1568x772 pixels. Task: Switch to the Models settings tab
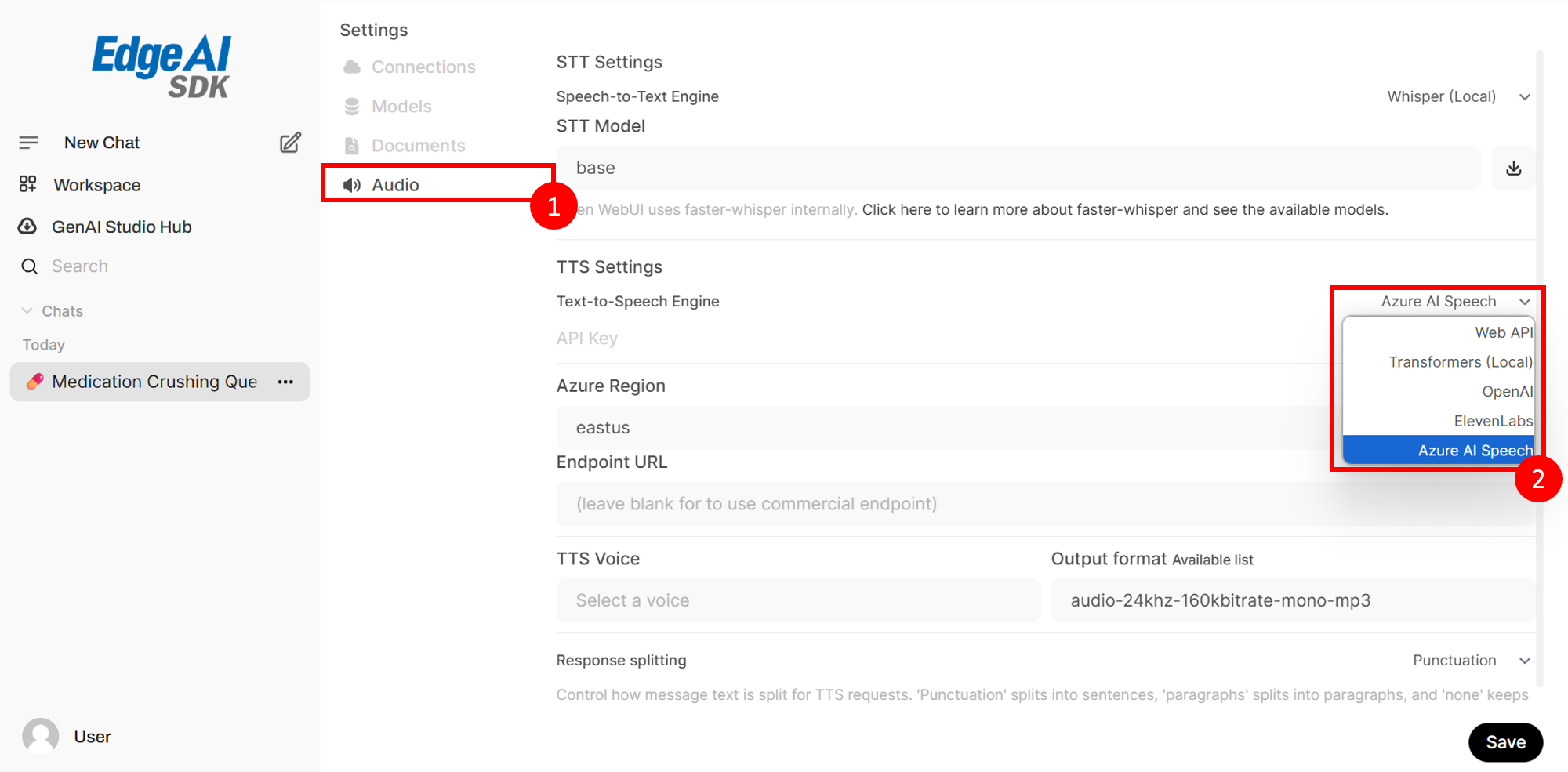click(x=401, y=106)
